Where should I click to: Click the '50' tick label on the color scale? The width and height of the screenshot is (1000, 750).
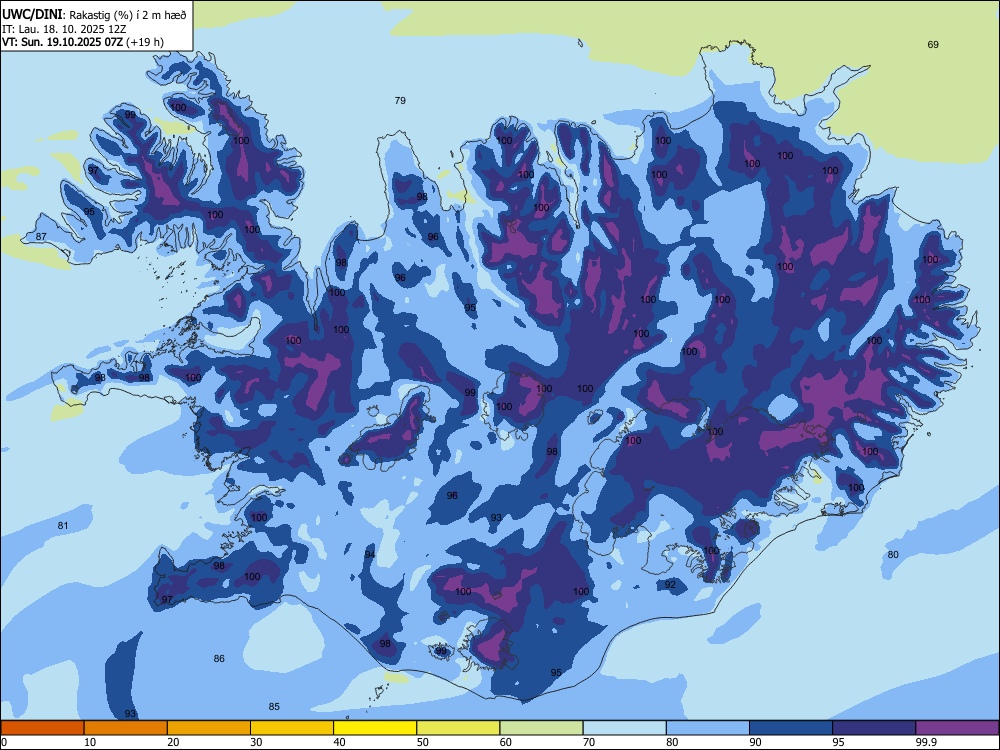pyautogui.click(x=422, y=742)
